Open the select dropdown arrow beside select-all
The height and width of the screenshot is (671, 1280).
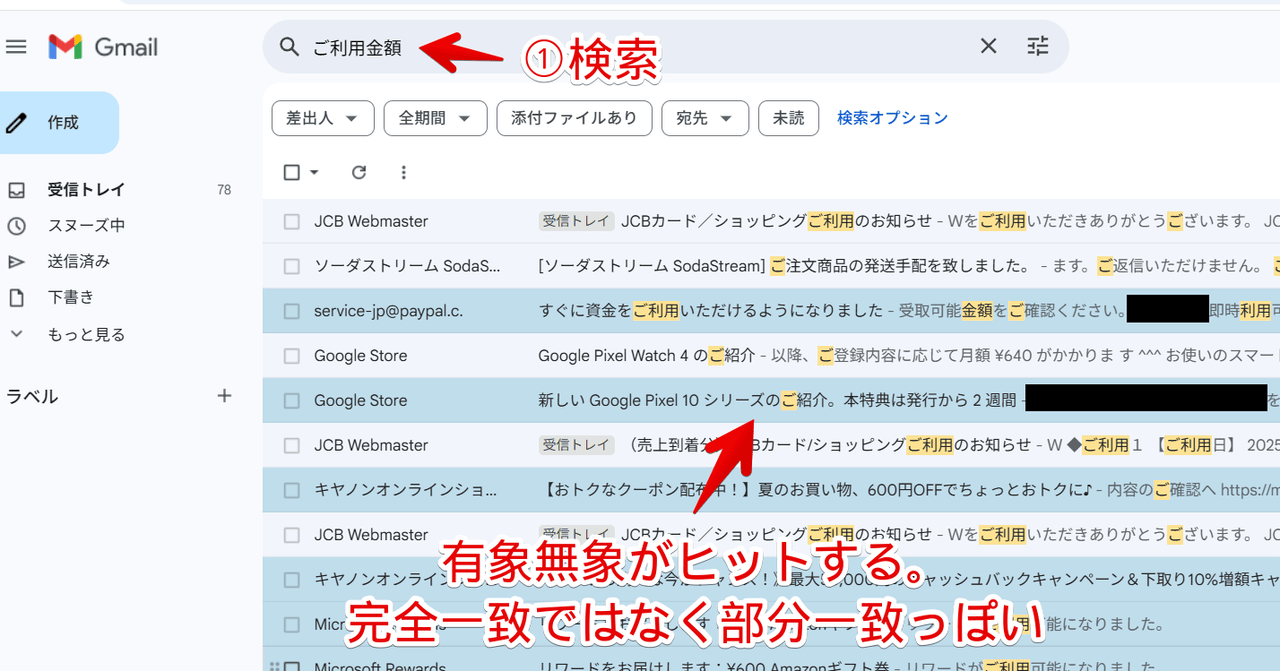click(314, 172)
